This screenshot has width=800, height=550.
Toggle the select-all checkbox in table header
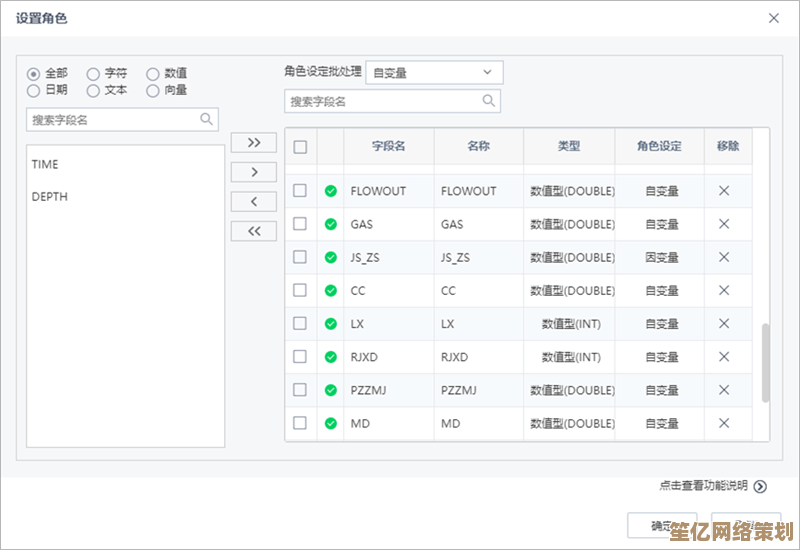coord(300,147)
